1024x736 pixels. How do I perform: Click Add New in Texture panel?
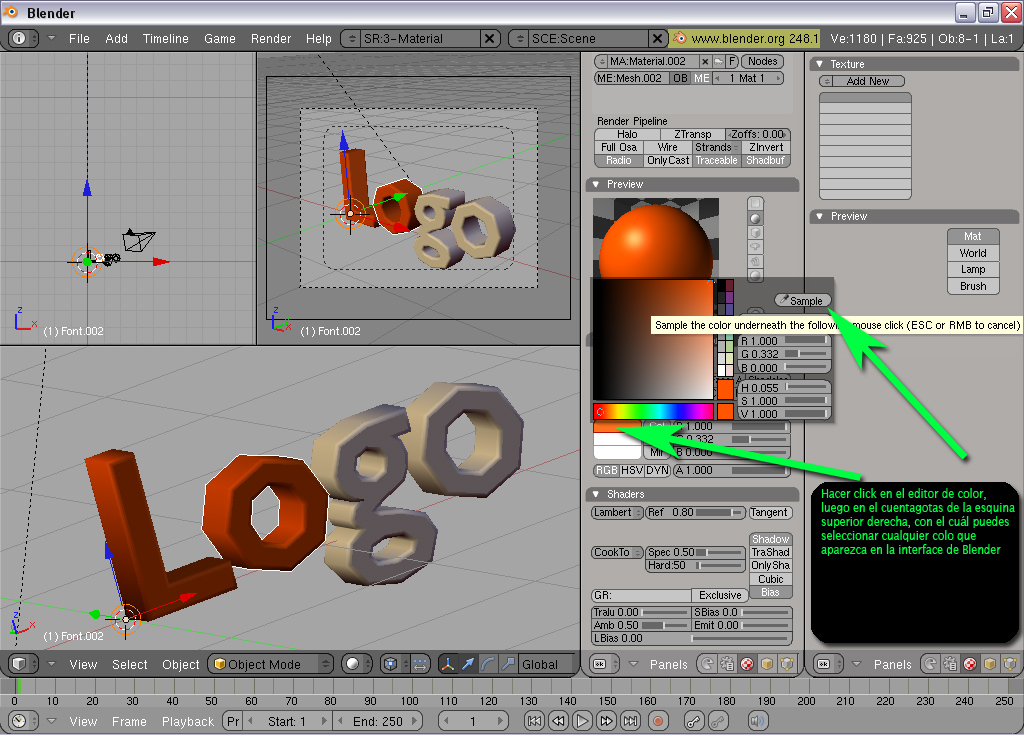point(867,81)
